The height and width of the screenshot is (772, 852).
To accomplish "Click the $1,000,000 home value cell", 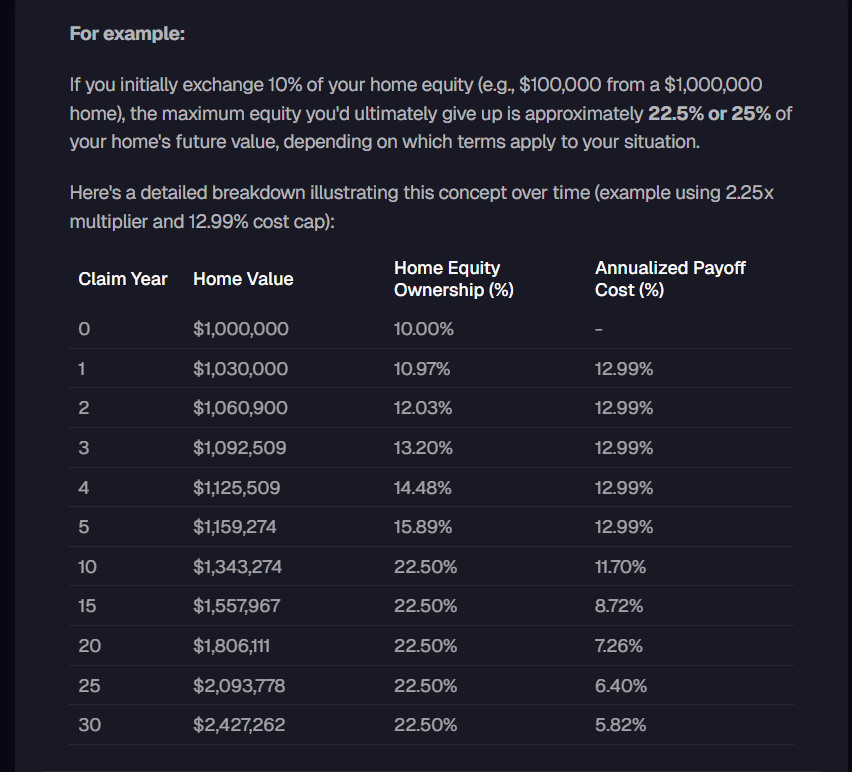I will click(240, 329).
